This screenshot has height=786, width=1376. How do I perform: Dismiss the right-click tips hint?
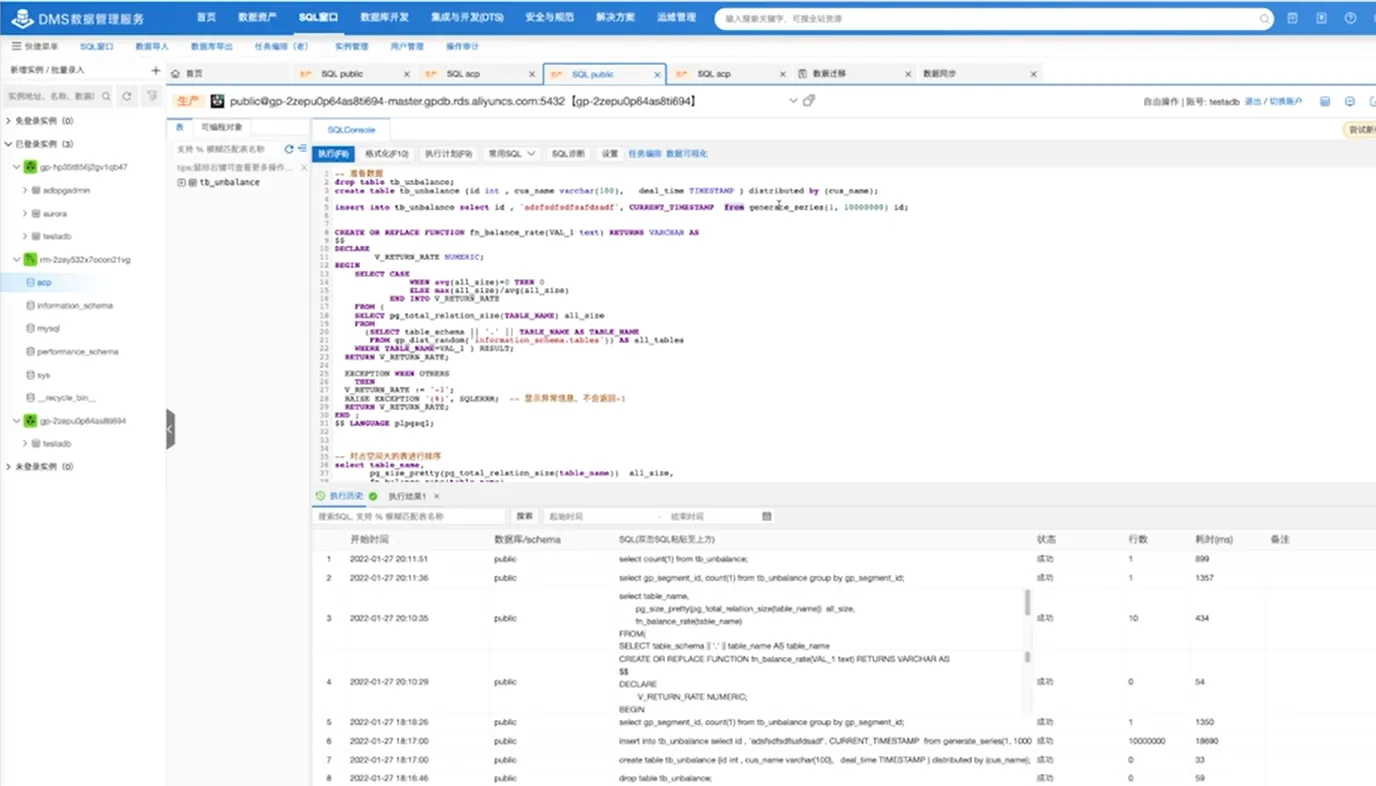pyautogui.click(x=304, y=167)
